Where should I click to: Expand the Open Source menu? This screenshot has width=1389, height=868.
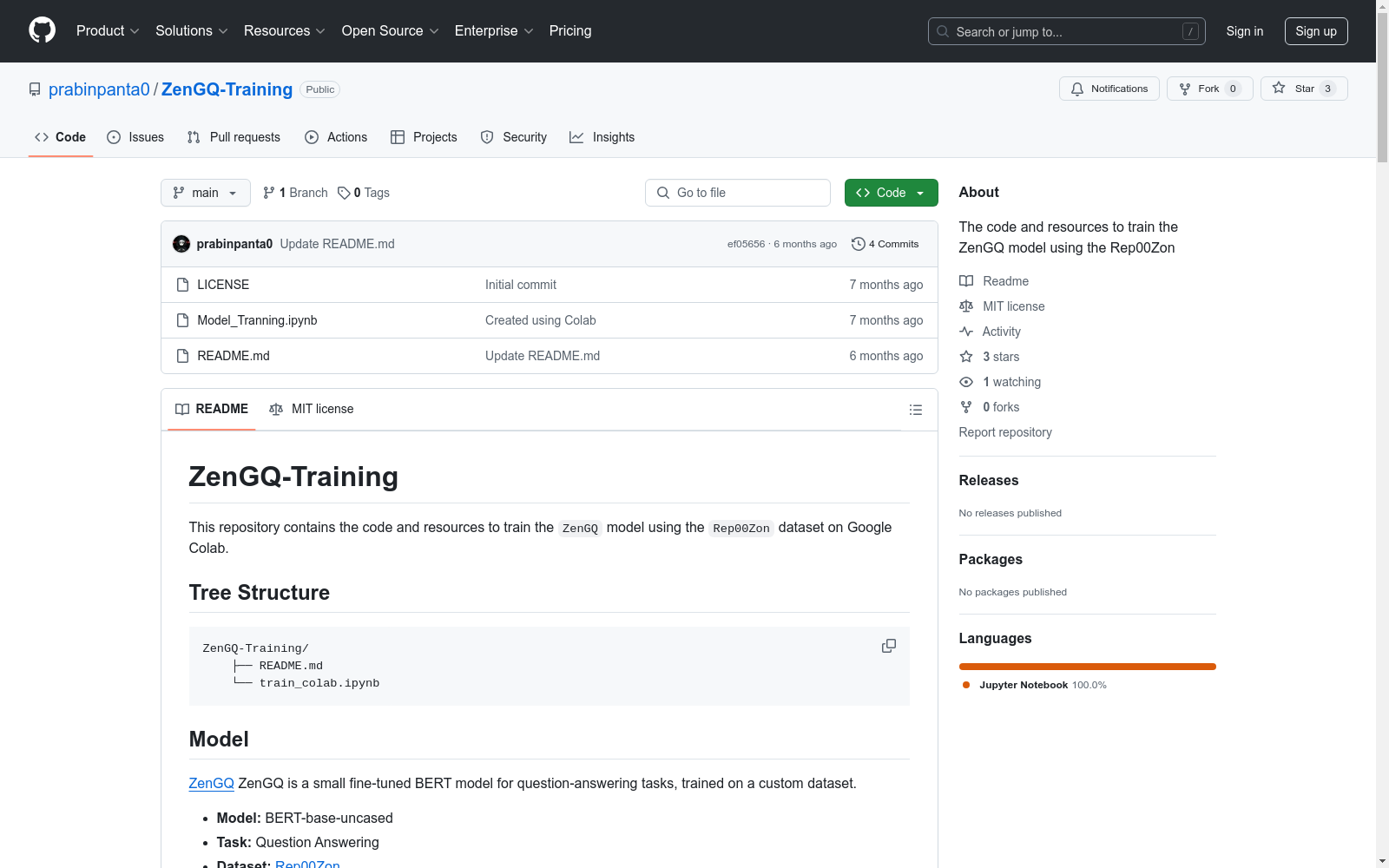coord(391,31)
